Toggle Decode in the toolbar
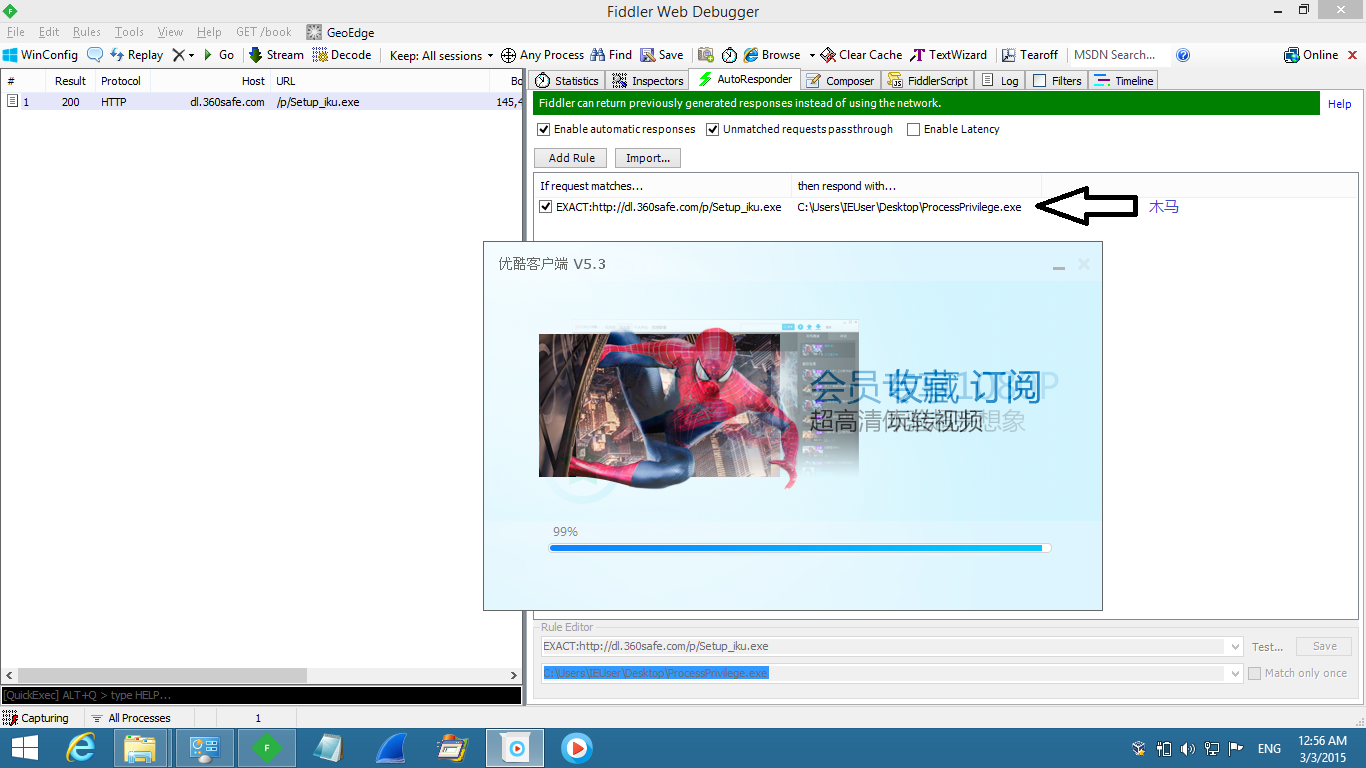This screenshot has width=1366, height=768. click(x=341, y=55)
